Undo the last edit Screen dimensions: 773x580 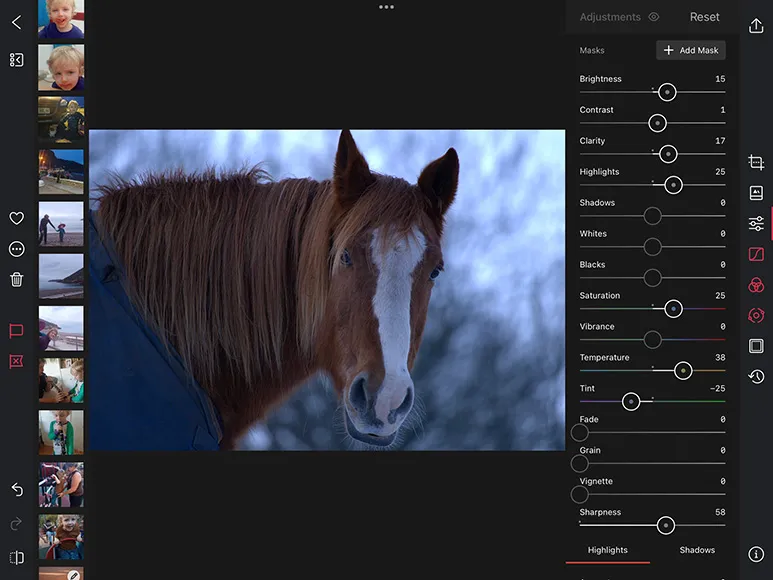tap(16, 489)
